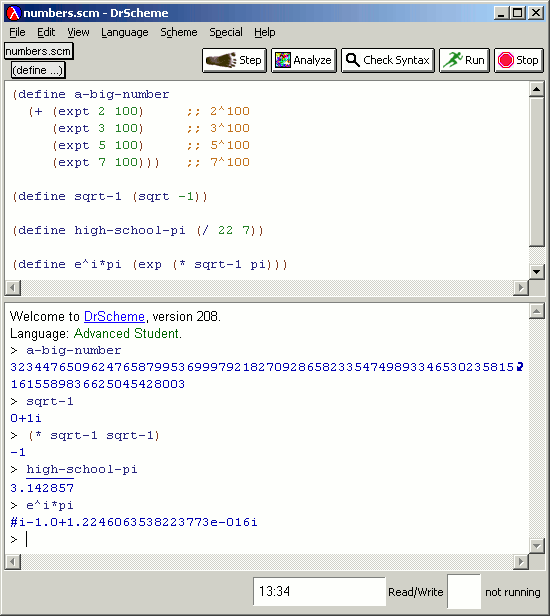550x616 pixels.
Task: Click on 'define a-big-number' code line
Action: 91,94
